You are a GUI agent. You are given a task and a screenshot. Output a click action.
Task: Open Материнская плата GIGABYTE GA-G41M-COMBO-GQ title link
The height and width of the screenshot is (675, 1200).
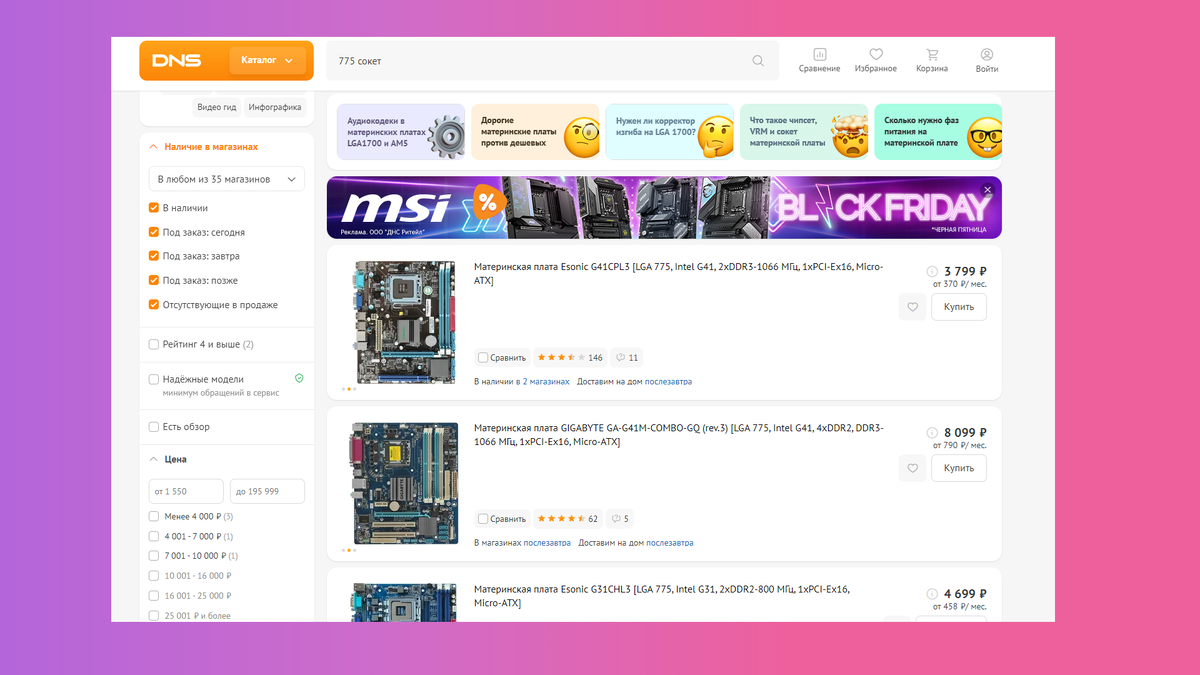(x=679, y=435)
